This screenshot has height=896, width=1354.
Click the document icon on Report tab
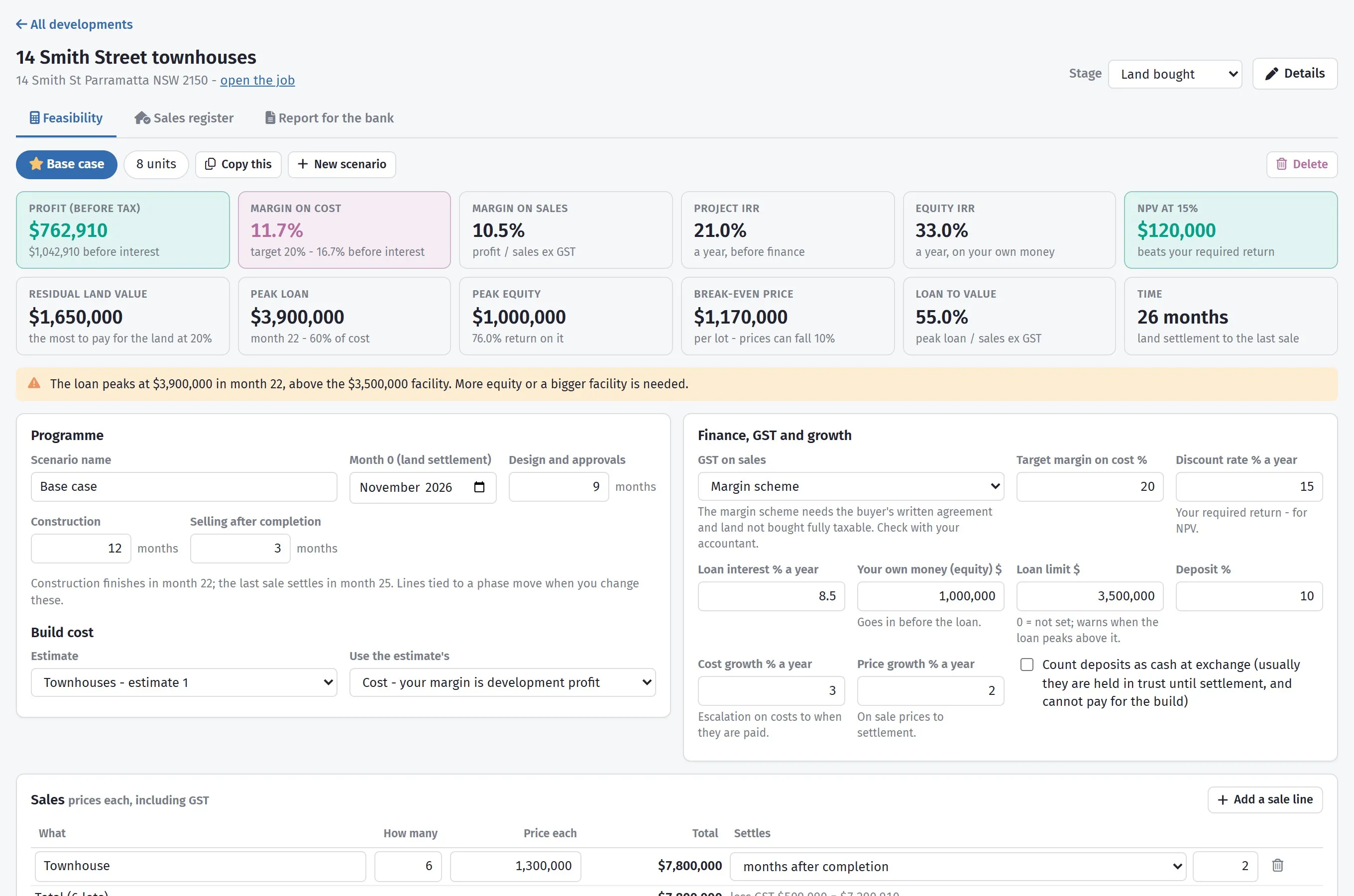[x=270, y=117]
